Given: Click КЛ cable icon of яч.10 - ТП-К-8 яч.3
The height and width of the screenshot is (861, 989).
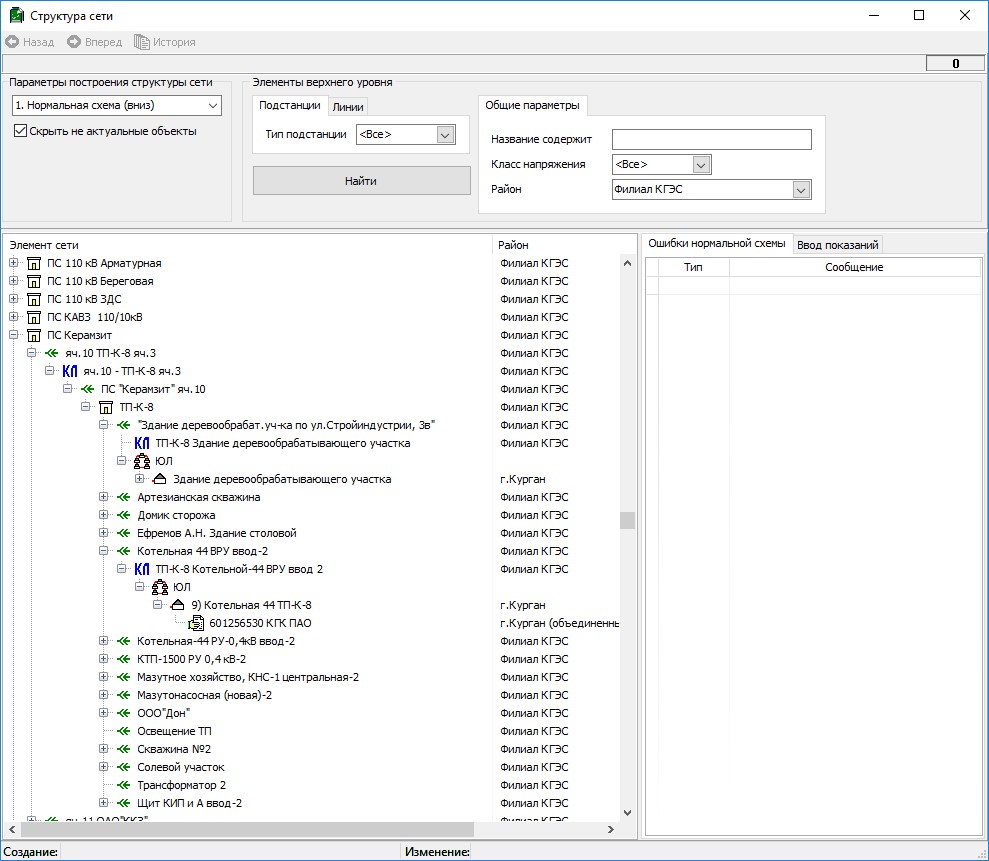Looking at the screenshot, I should point(69,371).
